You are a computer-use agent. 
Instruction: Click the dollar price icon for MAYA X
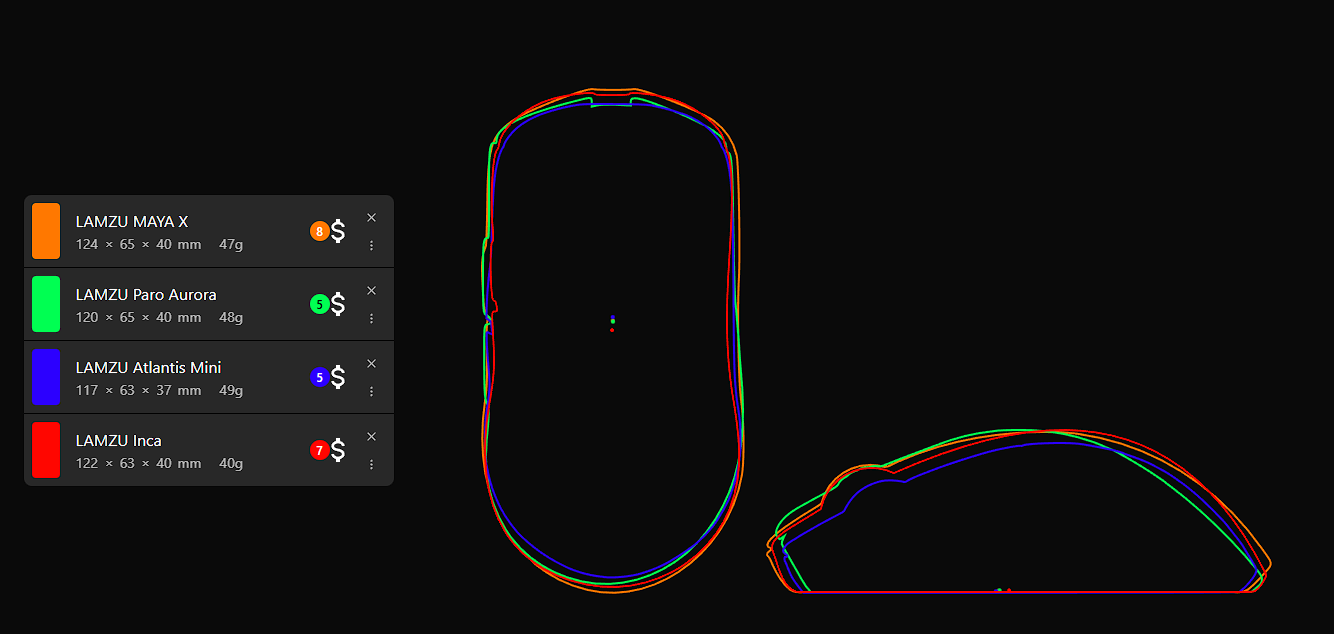[338, 231]
